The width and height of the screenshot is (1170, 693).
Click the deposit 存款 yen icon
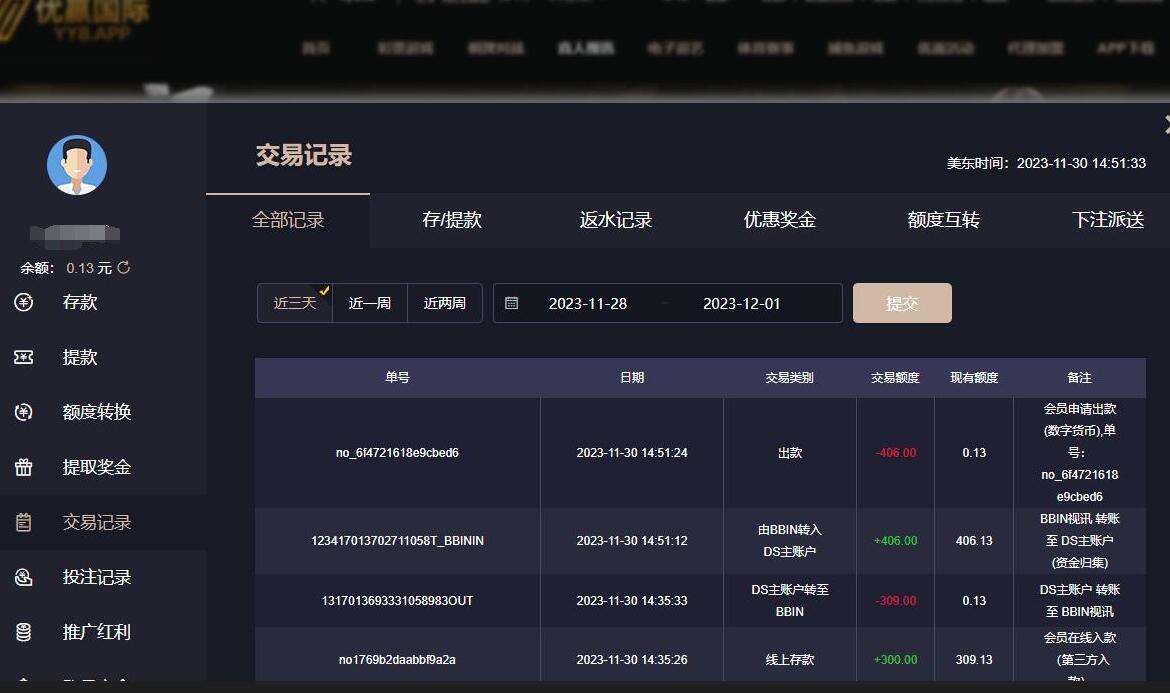[24, 302]
